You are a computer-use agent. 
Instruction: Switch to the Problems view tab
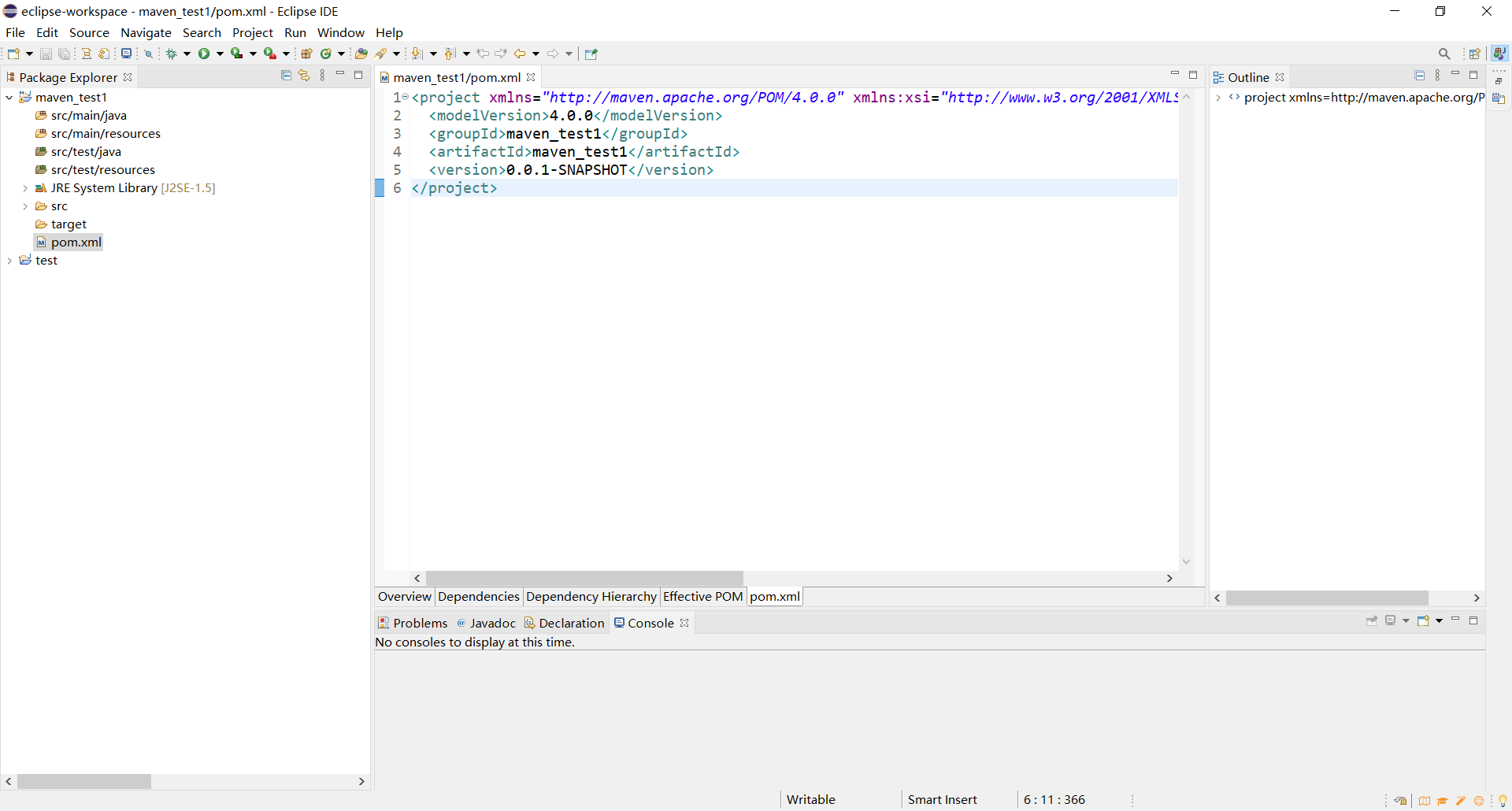click(413, 623)
